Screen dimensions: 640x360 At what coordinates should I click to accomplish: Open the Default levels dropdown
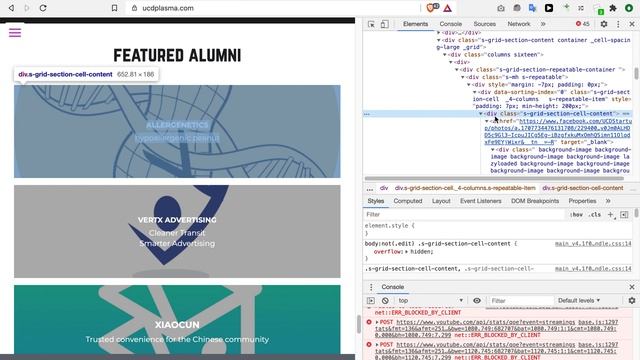point(579,300)
